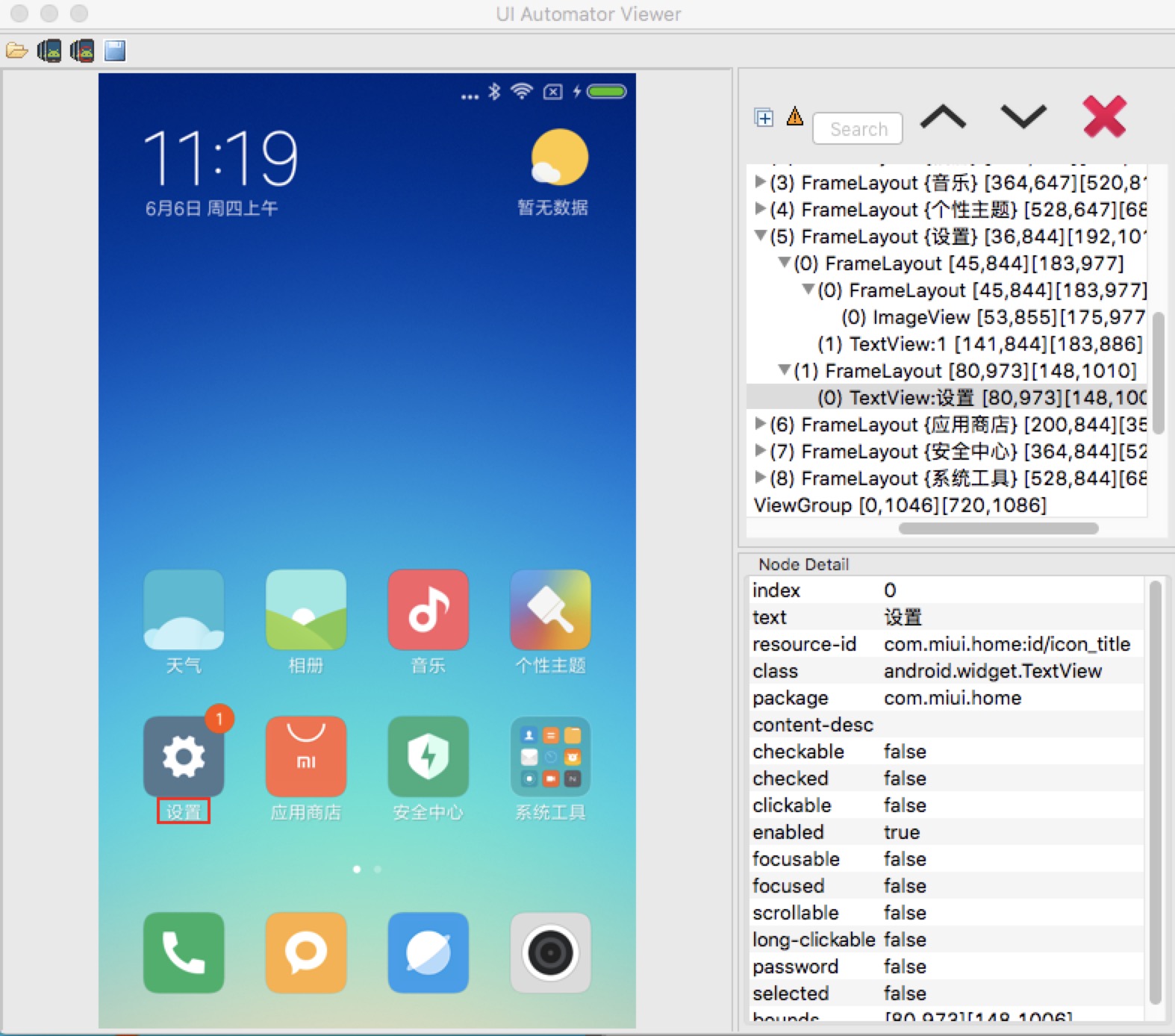
Task: Click the text value 设置 in Node Detail
Action: (903, 617)
